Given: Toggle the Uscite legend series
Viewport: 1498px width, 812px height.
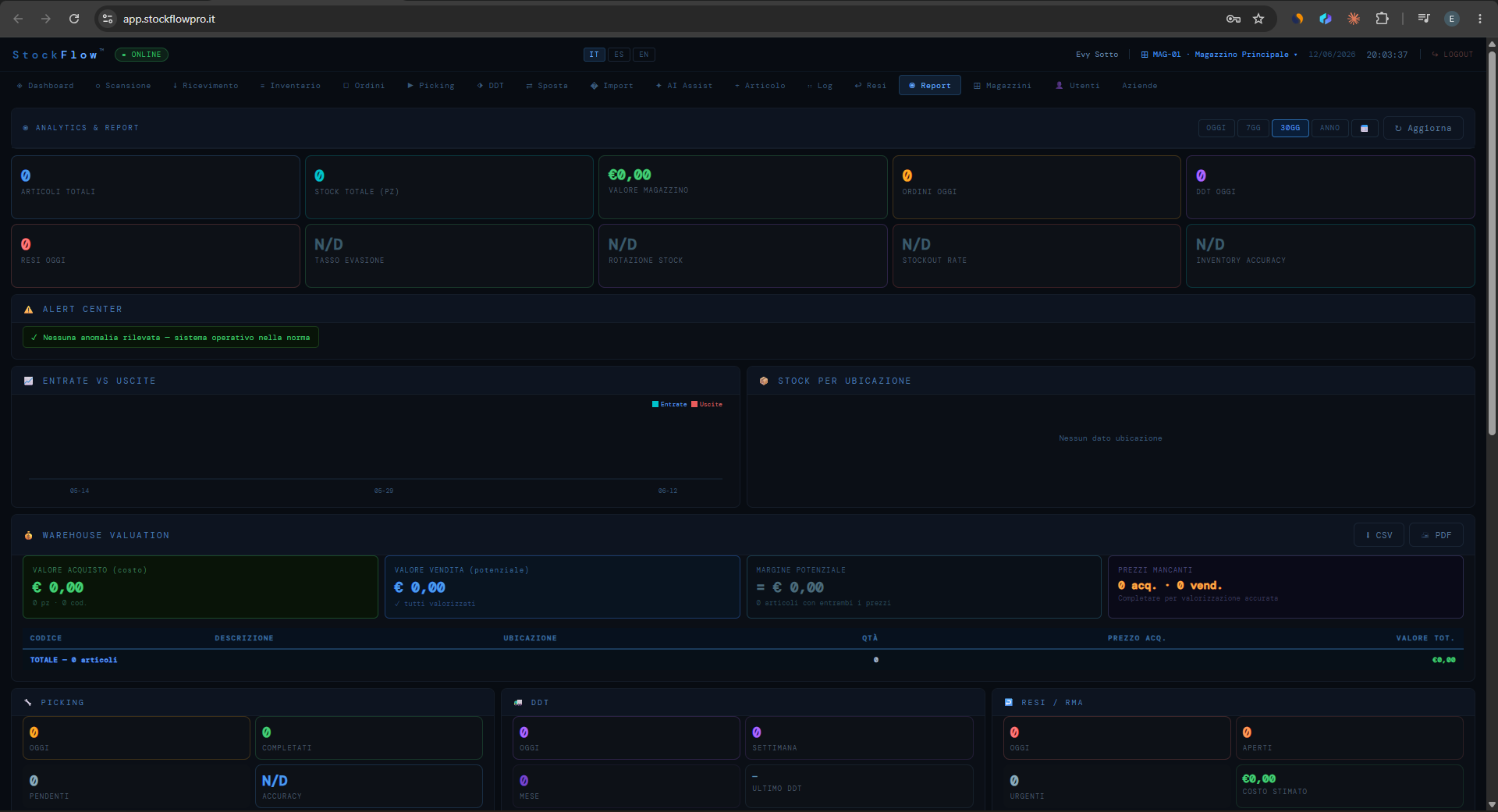Looking at the screenshot, I should 707,404.
